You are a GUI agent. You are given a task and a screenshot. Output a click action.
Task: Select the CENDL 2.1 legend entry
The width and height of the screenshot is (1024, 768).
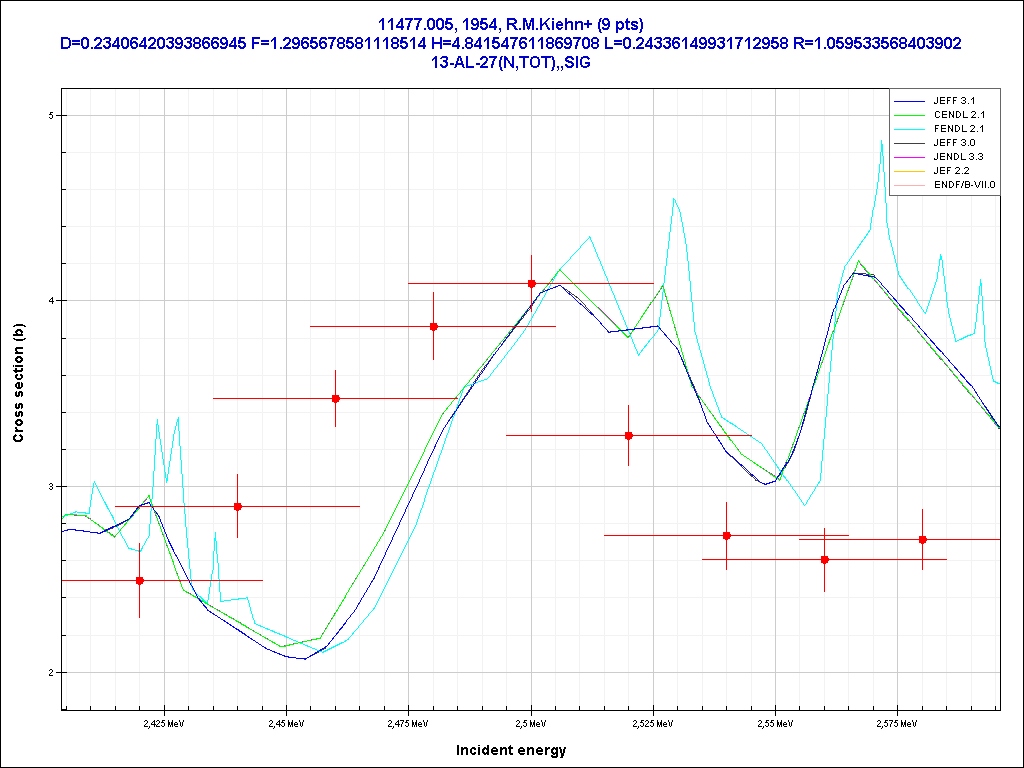[x=959, y=115]
